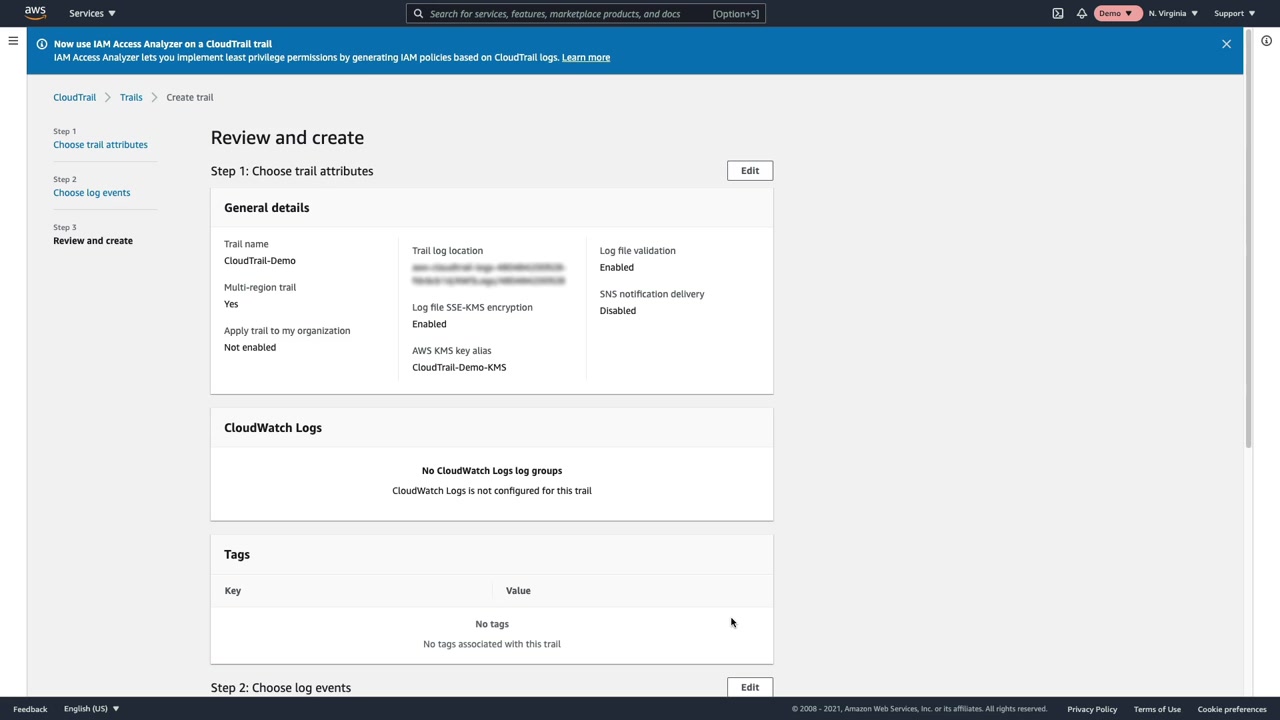1280x720 pixels.
Task: Open the right-side info panel icon
Action: pyautogui.click(x=1266, y=41)
